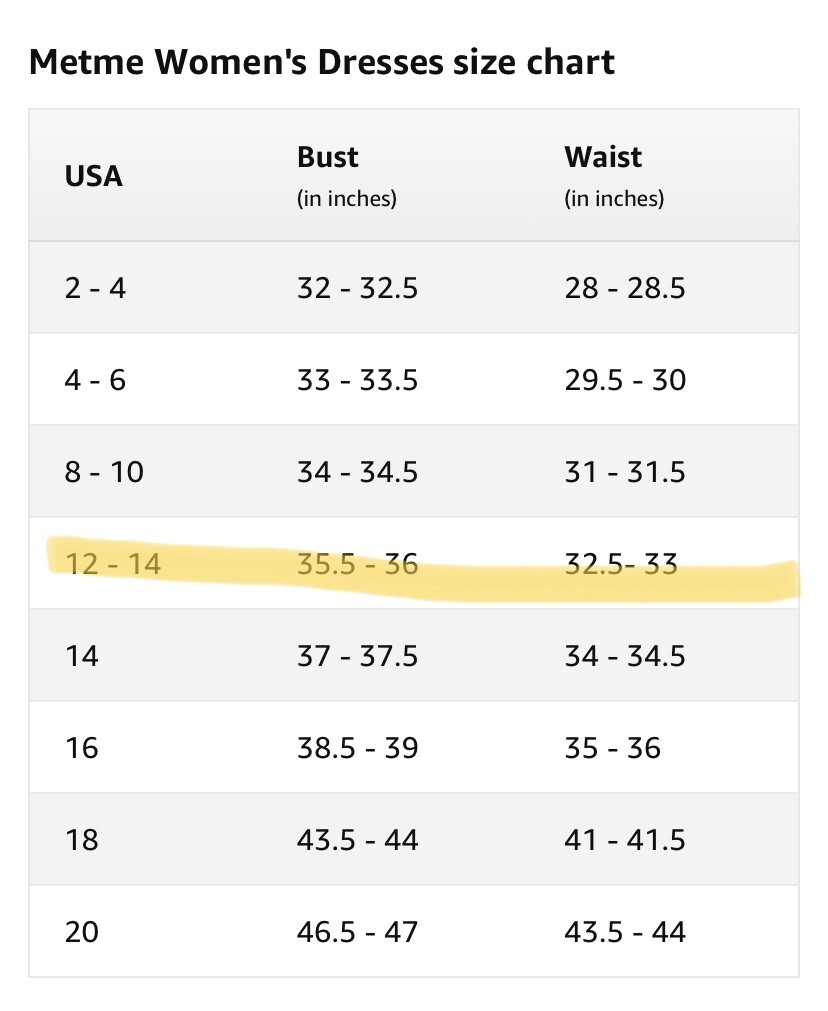The height and width of the screenshot is (1011, 828).
Task: Select the USA column header
Action: tap(94, 176)
